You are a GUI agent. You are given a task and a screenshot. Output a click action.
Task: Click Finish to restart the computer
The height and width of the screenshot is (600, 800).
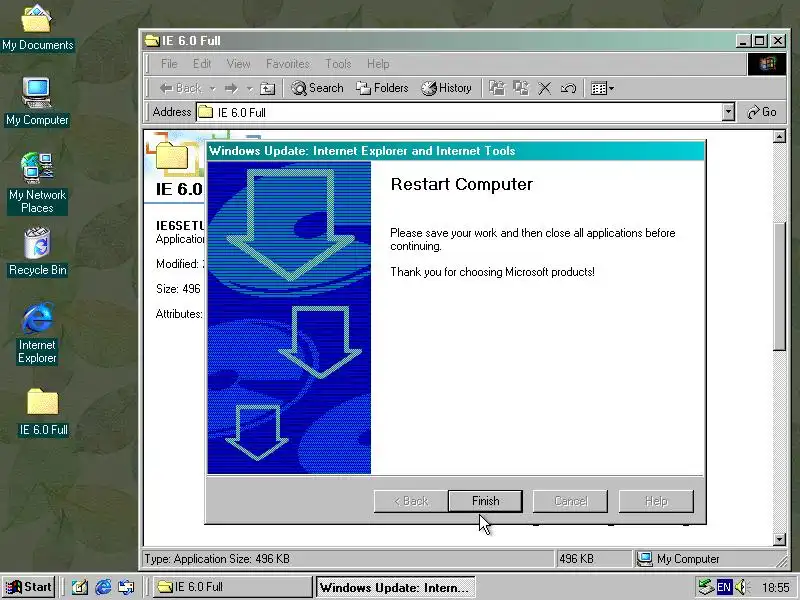coord(485,501)
